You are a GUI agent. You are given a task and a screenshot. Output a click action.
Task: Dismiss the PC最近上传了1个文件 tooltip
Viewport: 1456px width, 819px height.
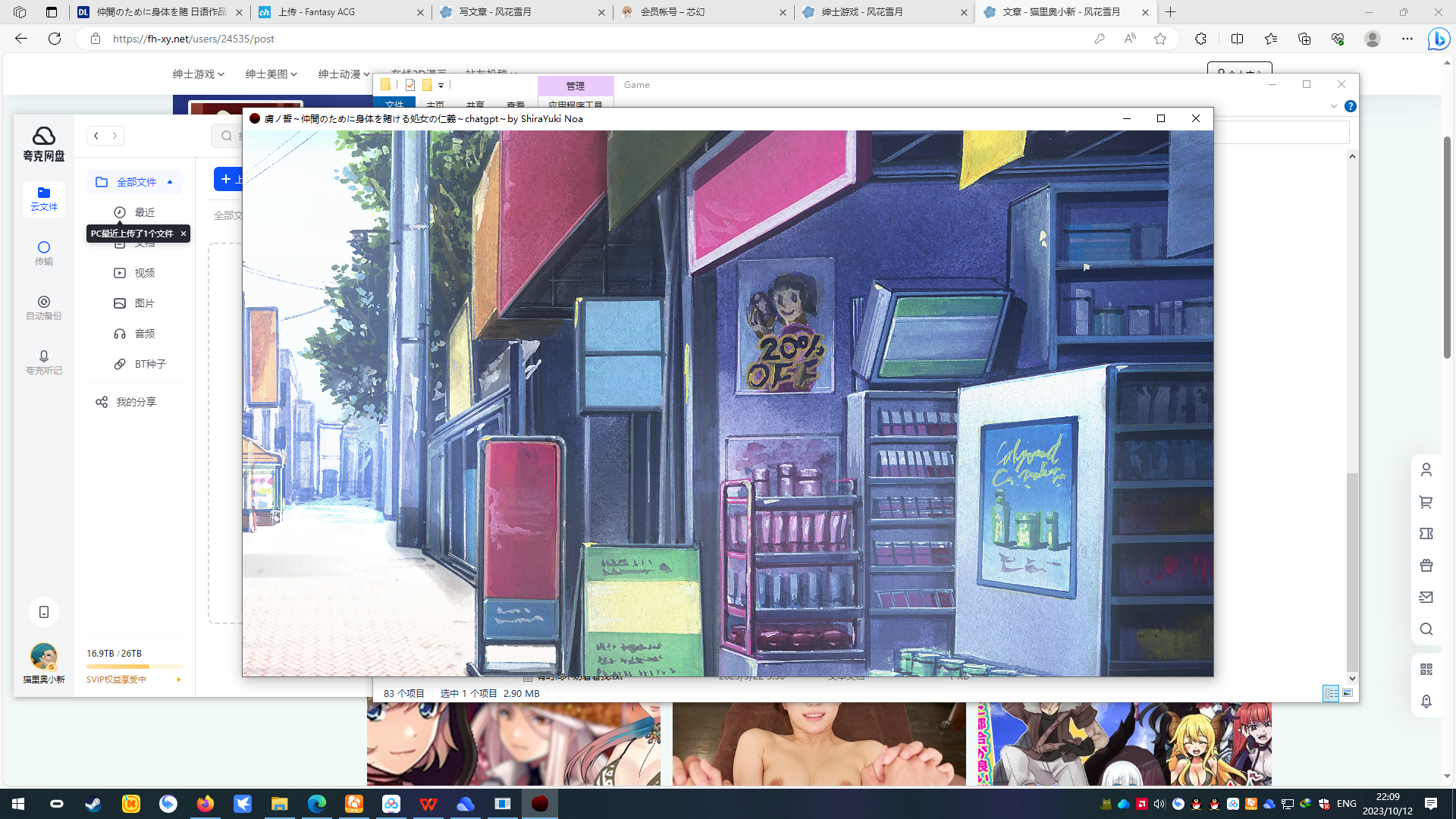pyautogui.click(x=183, y=234)
